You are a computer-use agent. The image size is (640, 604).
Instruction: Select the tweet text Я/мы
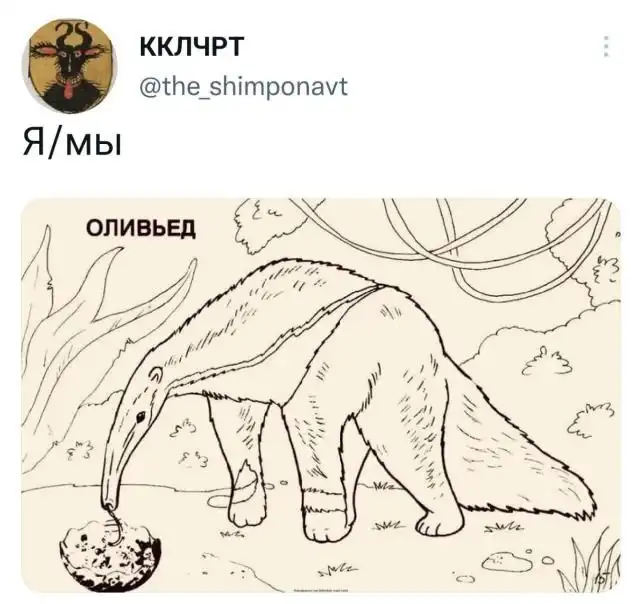point(72,143)
